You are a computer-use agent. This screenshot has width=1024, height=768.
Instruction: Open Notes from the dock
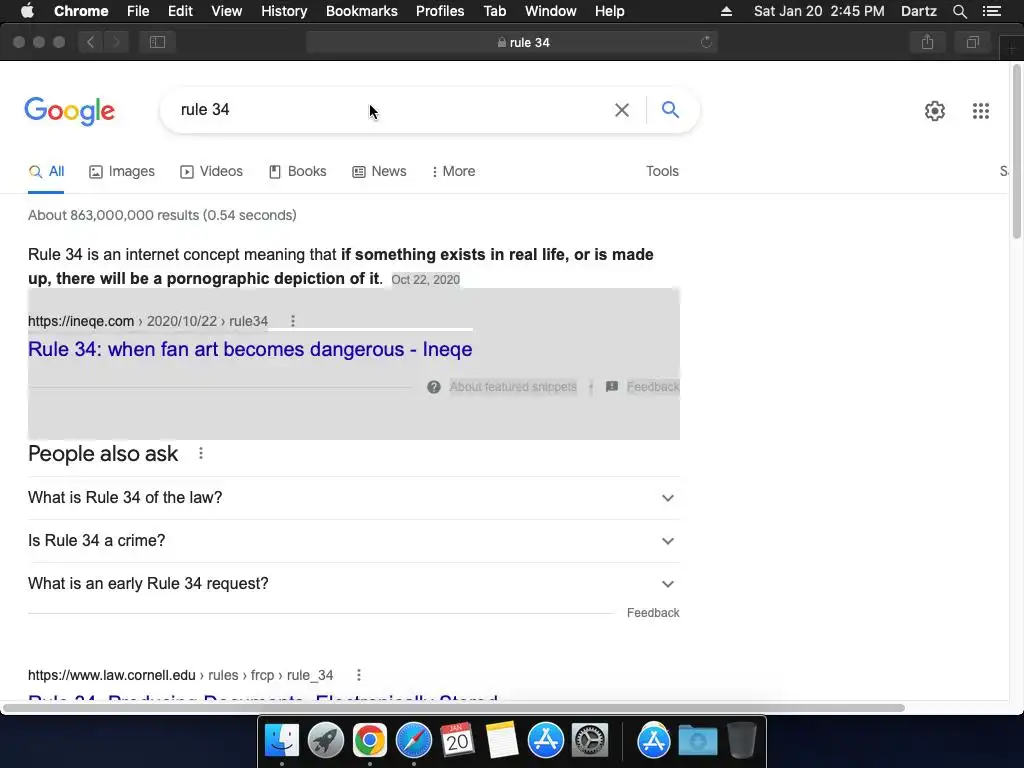coord(502,741)
